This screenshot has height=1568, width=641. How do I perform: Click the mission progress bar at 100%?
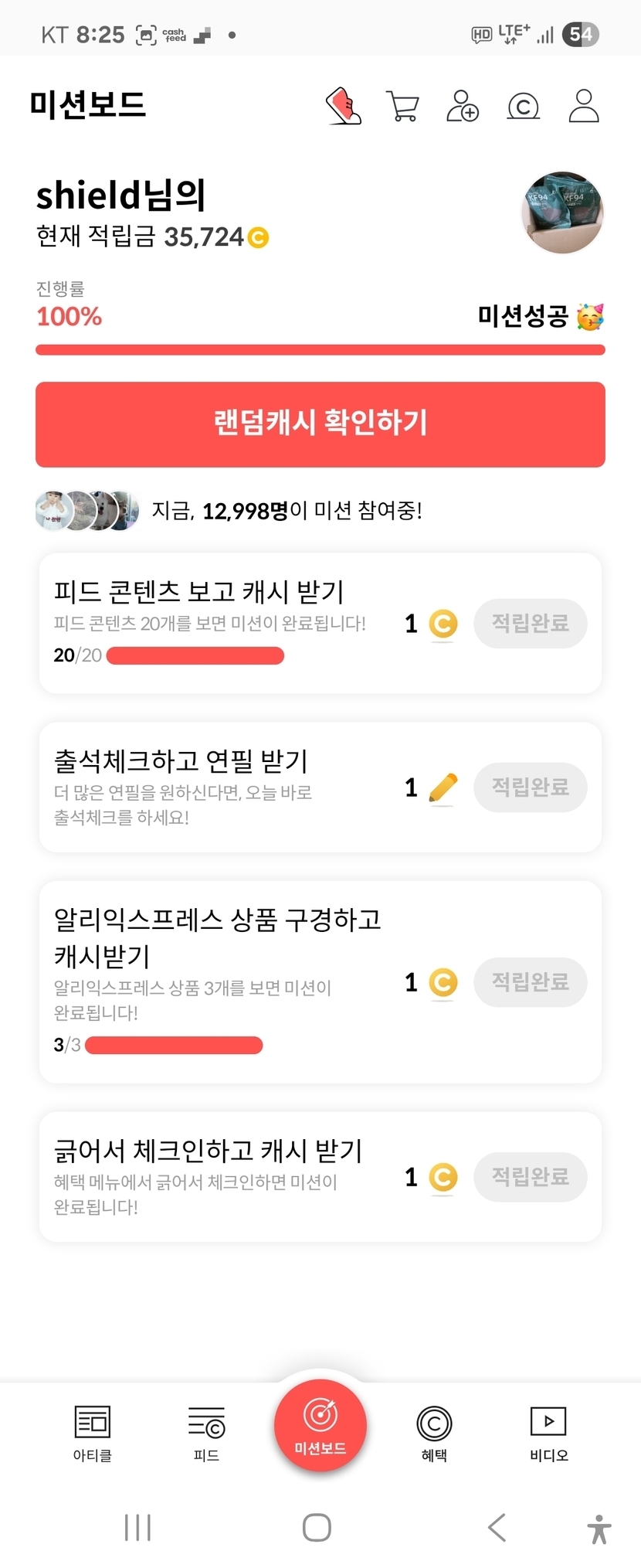(x=320, y=350)
